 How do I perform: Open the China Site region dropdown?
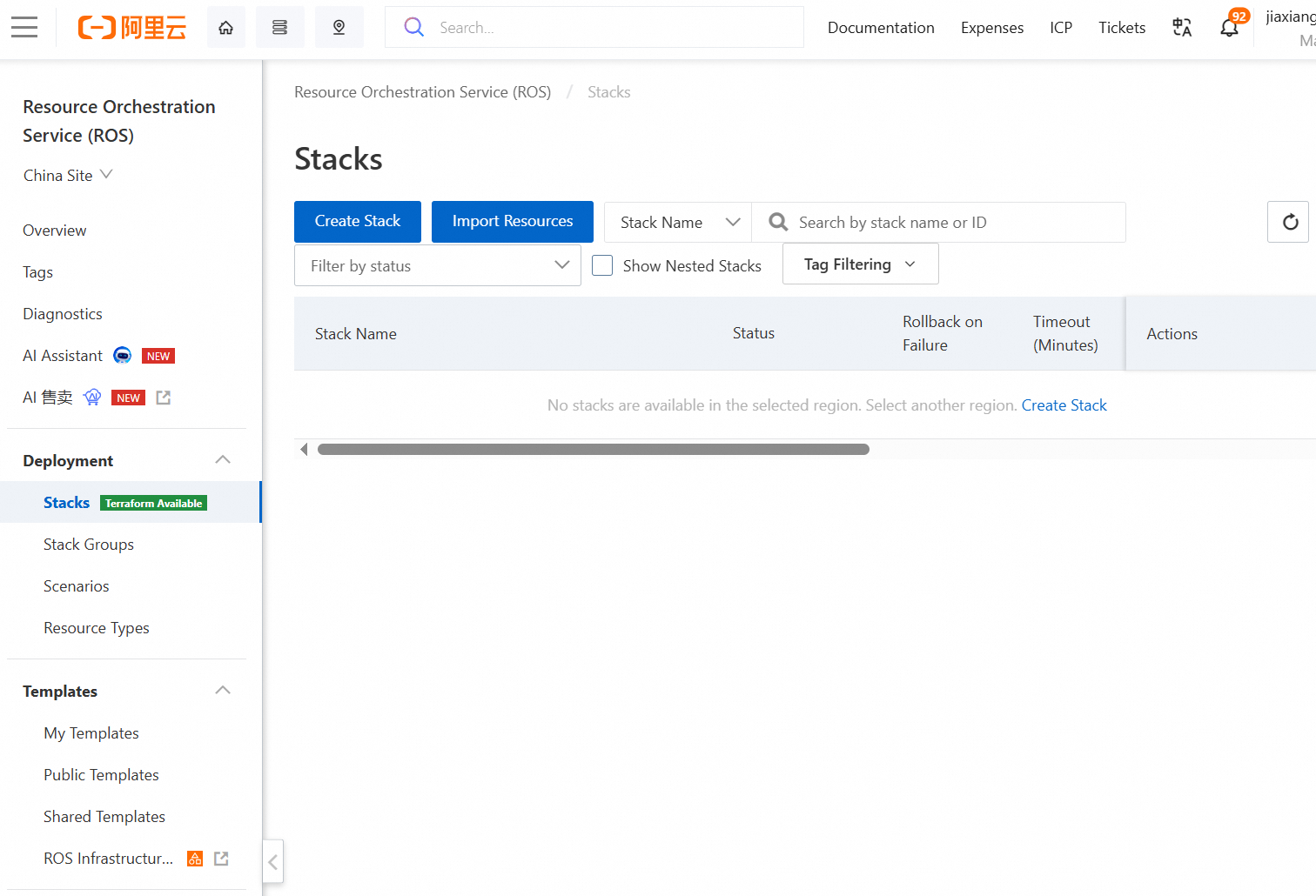pos(68,175)
